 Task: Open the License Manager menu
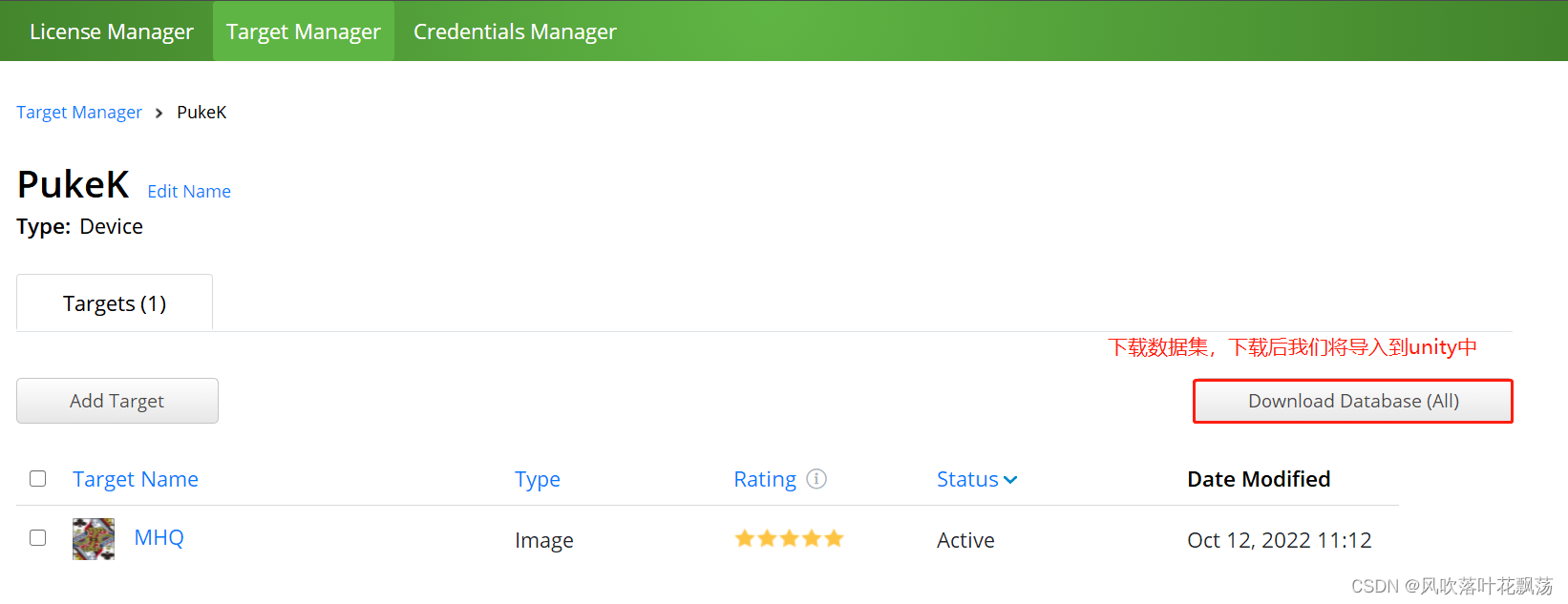click(x=112, y=31)
